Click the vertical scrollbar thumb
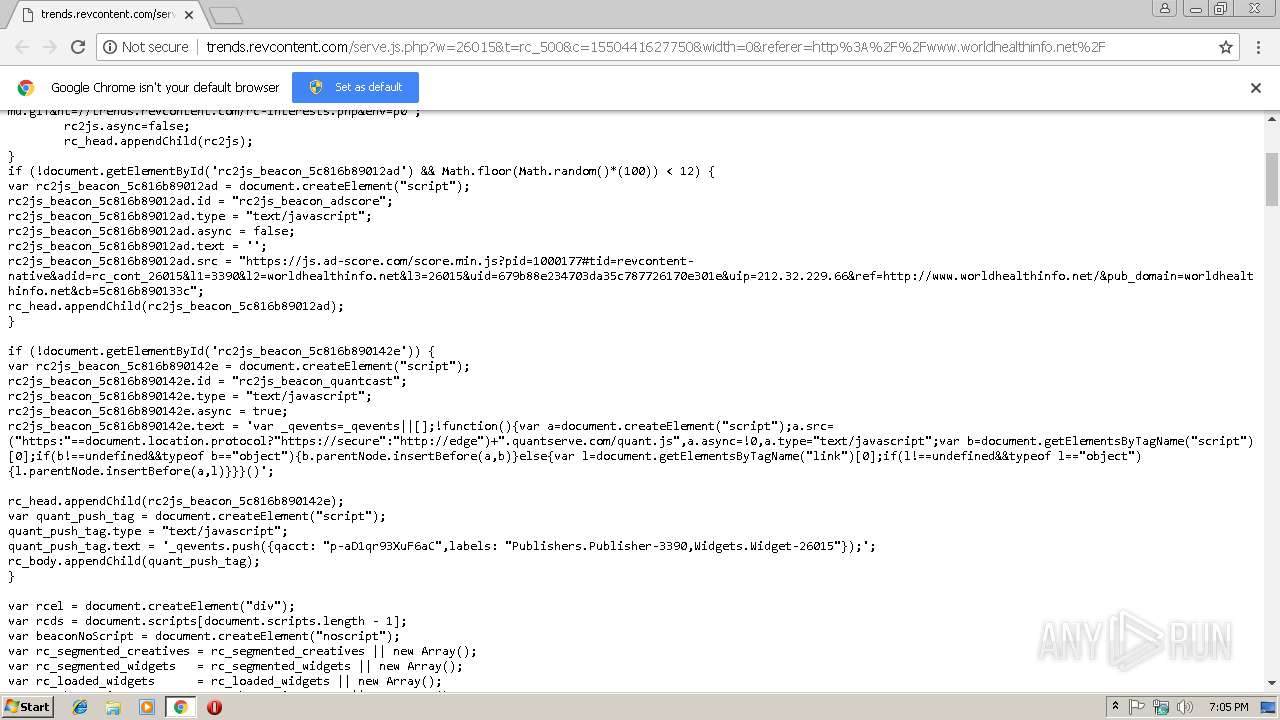The image size is (1280, 720). [x=1272, y=179]
